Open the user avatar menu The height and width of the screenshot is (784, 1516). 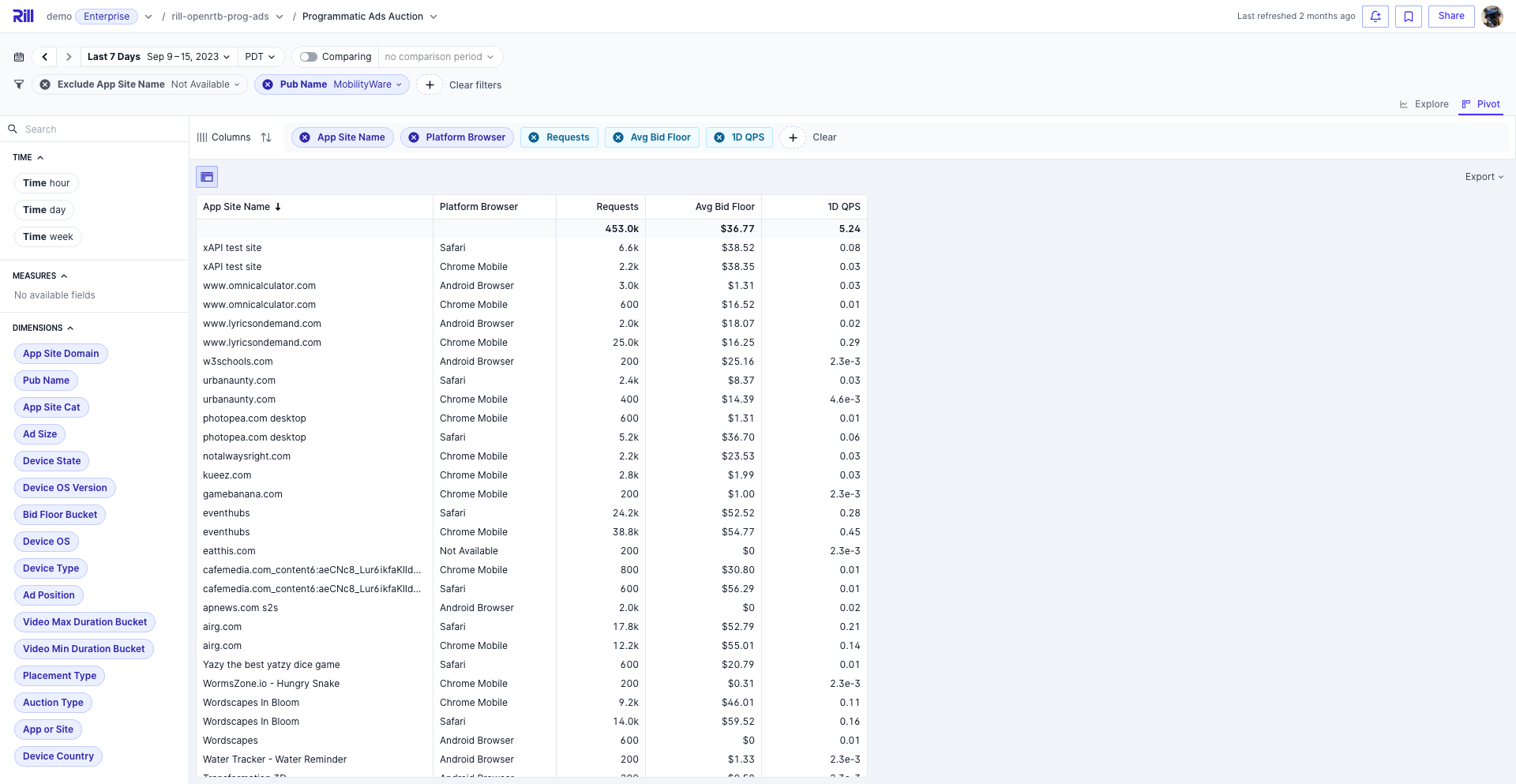[x=1492, y=17]
